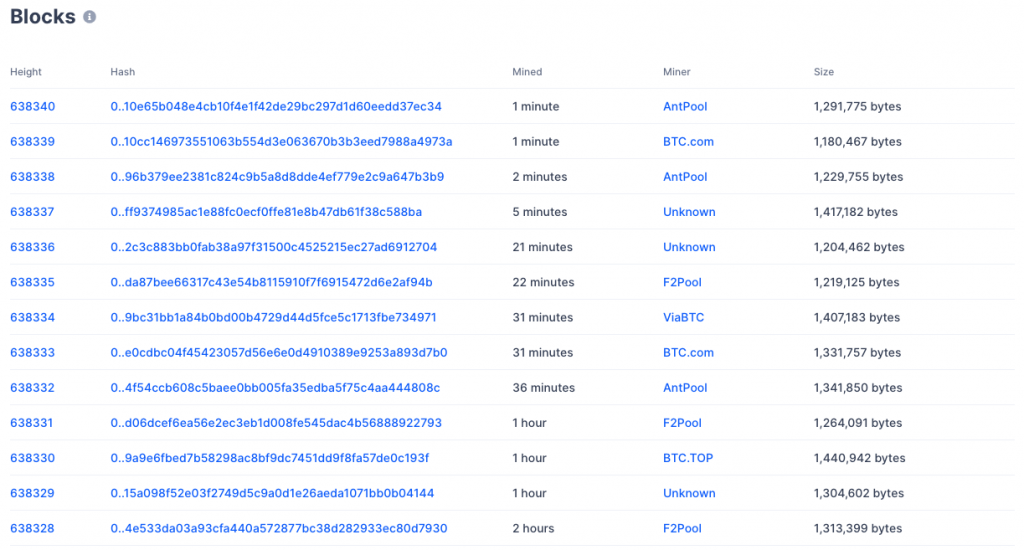
Task: Select the size value 1,229,755 bytes
Action: 859,177
